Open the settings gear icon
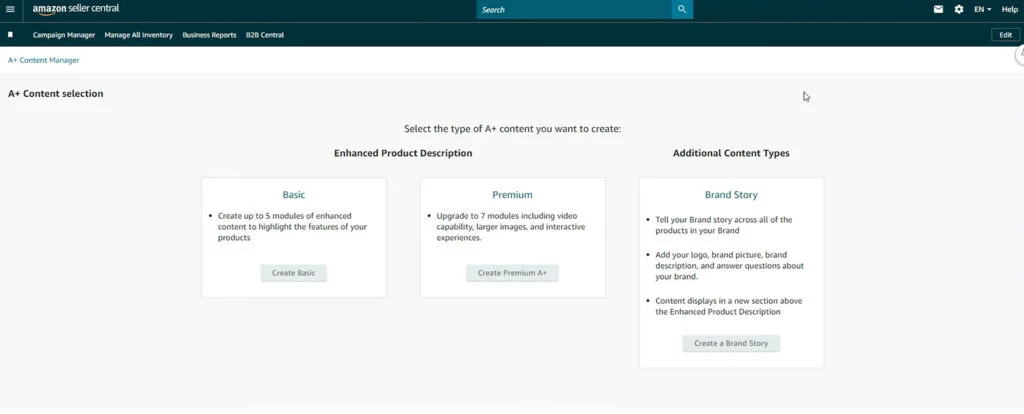Viewport: 1024px width, 414px height. pos(959,10)
